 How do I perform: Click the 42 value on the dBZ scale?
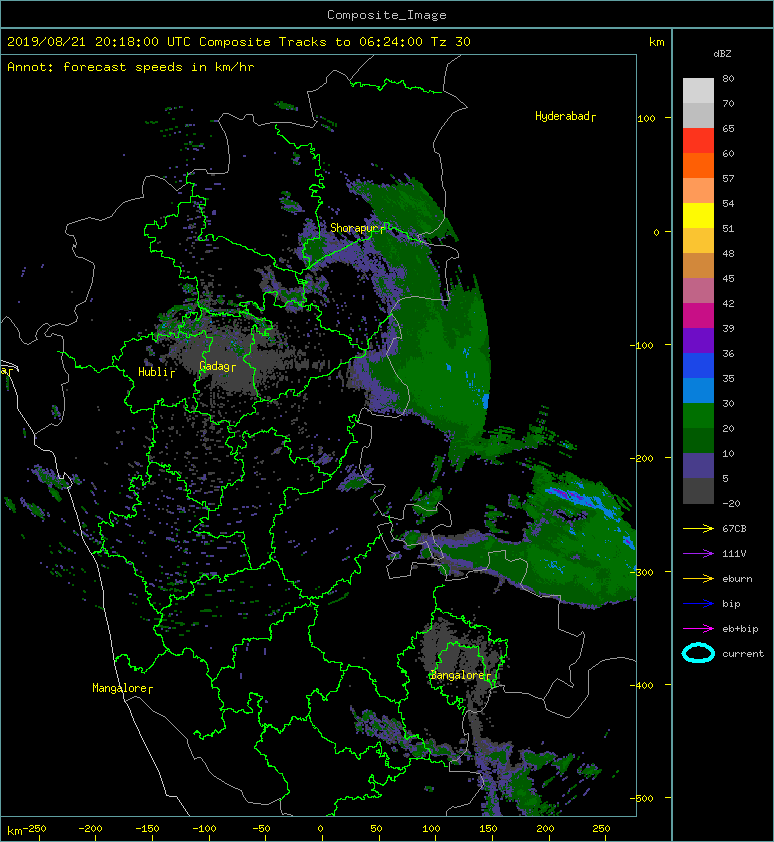pos(728,303)
